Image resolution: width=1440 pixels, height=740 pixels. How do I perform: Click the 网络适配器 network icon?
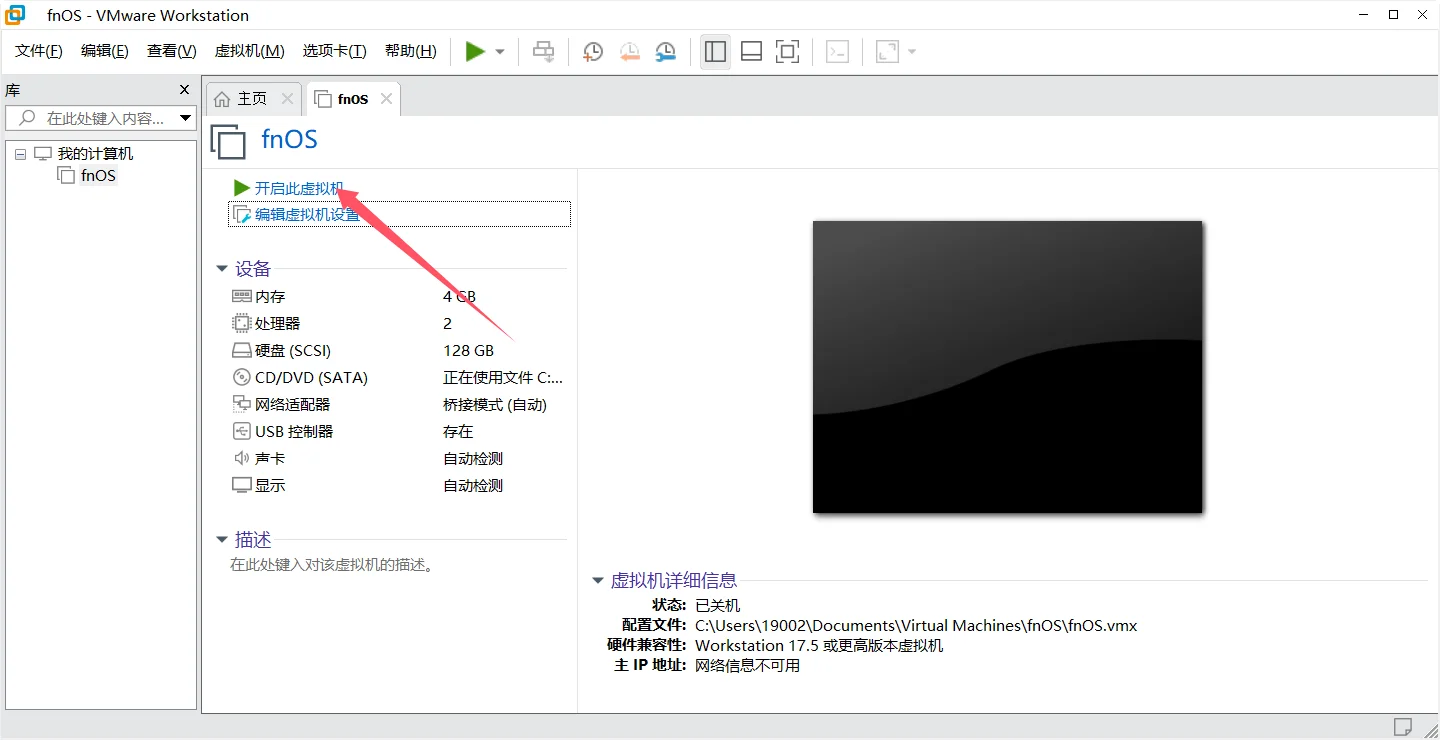tap(241, 404)
